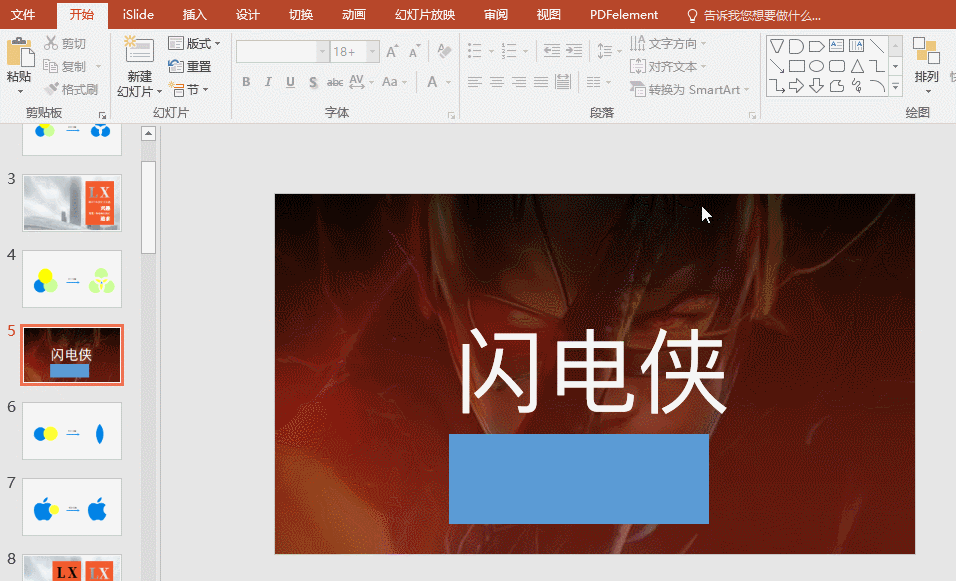Click the clear formatting eraser icon
The height and width of the screenshot is (581, 956).
point(444,52)
